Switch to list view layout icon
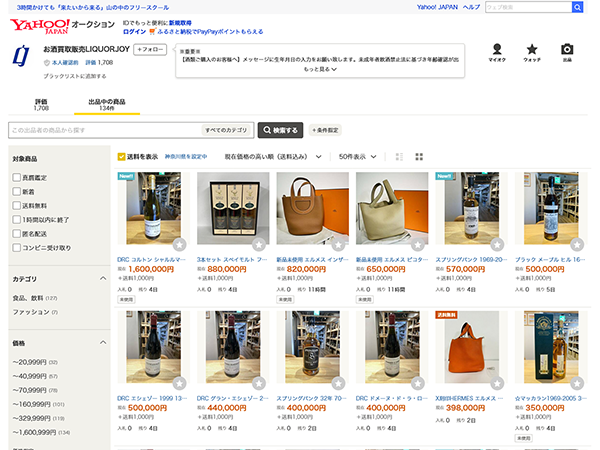The image size is (600, 450). [399, 157]
